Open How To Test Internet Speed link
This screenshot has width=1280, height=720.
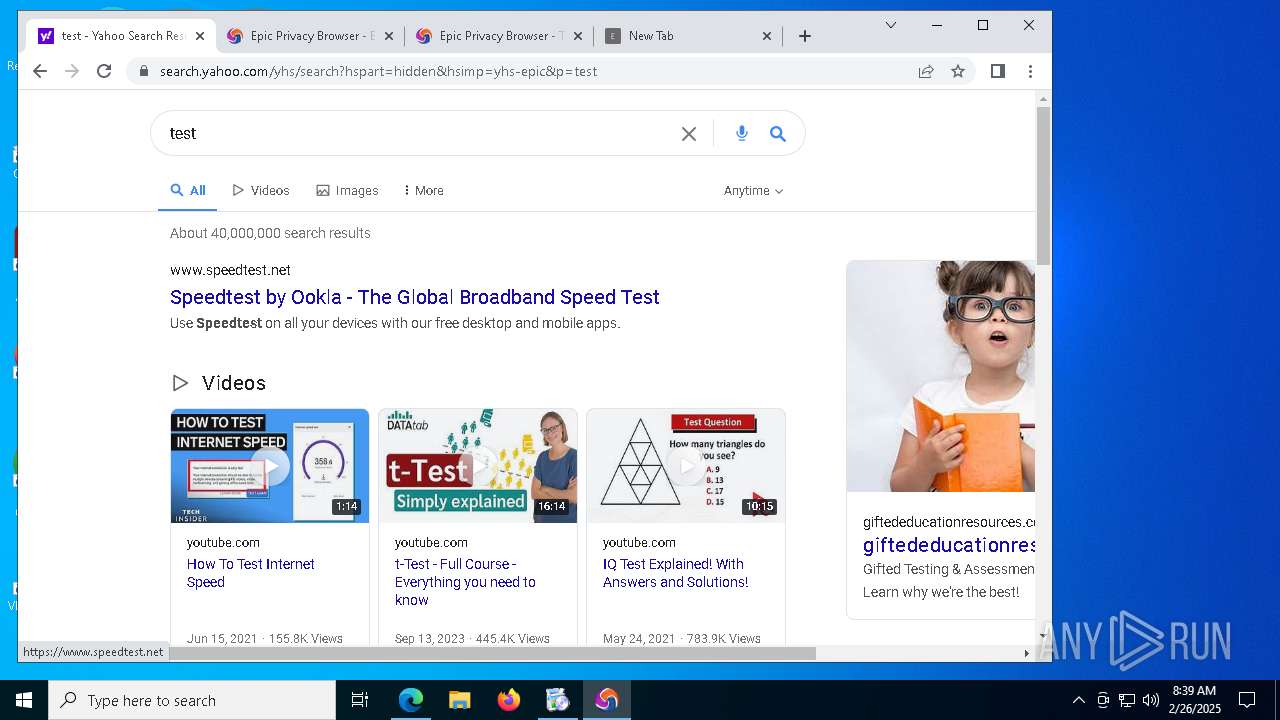tap(250, 573)
